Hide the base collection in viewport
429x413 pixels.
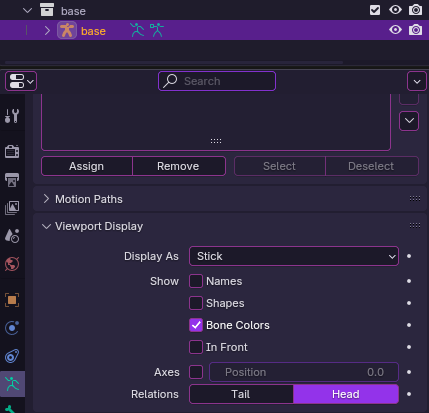[395, 10]
